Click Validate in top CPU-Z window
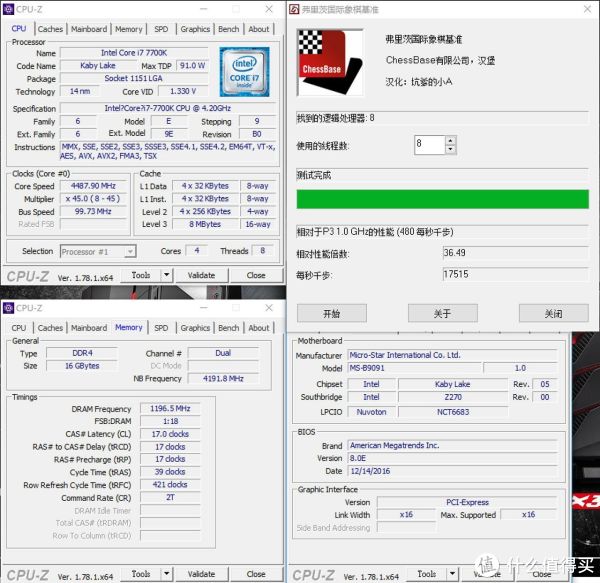Image resolution: width=600 pixels, height=583 pixels. pyautogui.click(x=201, y=275)
